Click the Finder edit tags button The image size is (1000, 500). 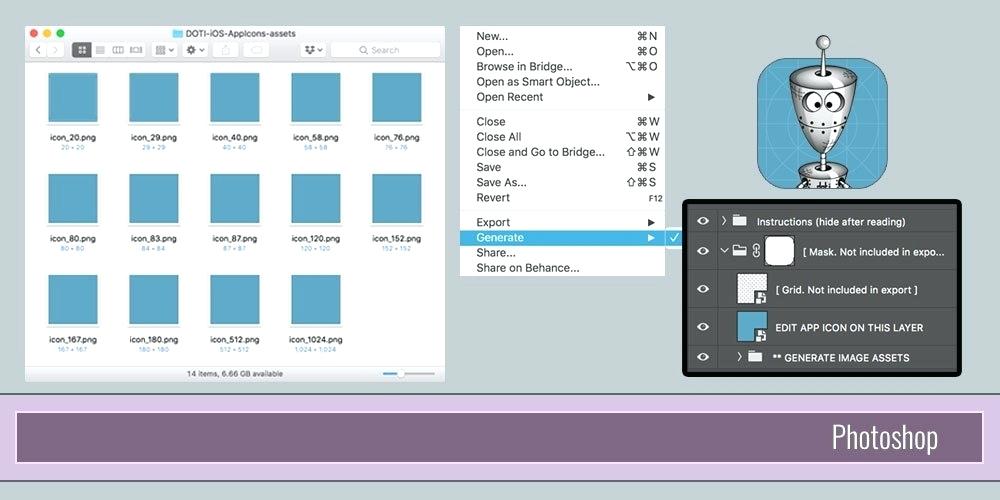tap(256, 50)
